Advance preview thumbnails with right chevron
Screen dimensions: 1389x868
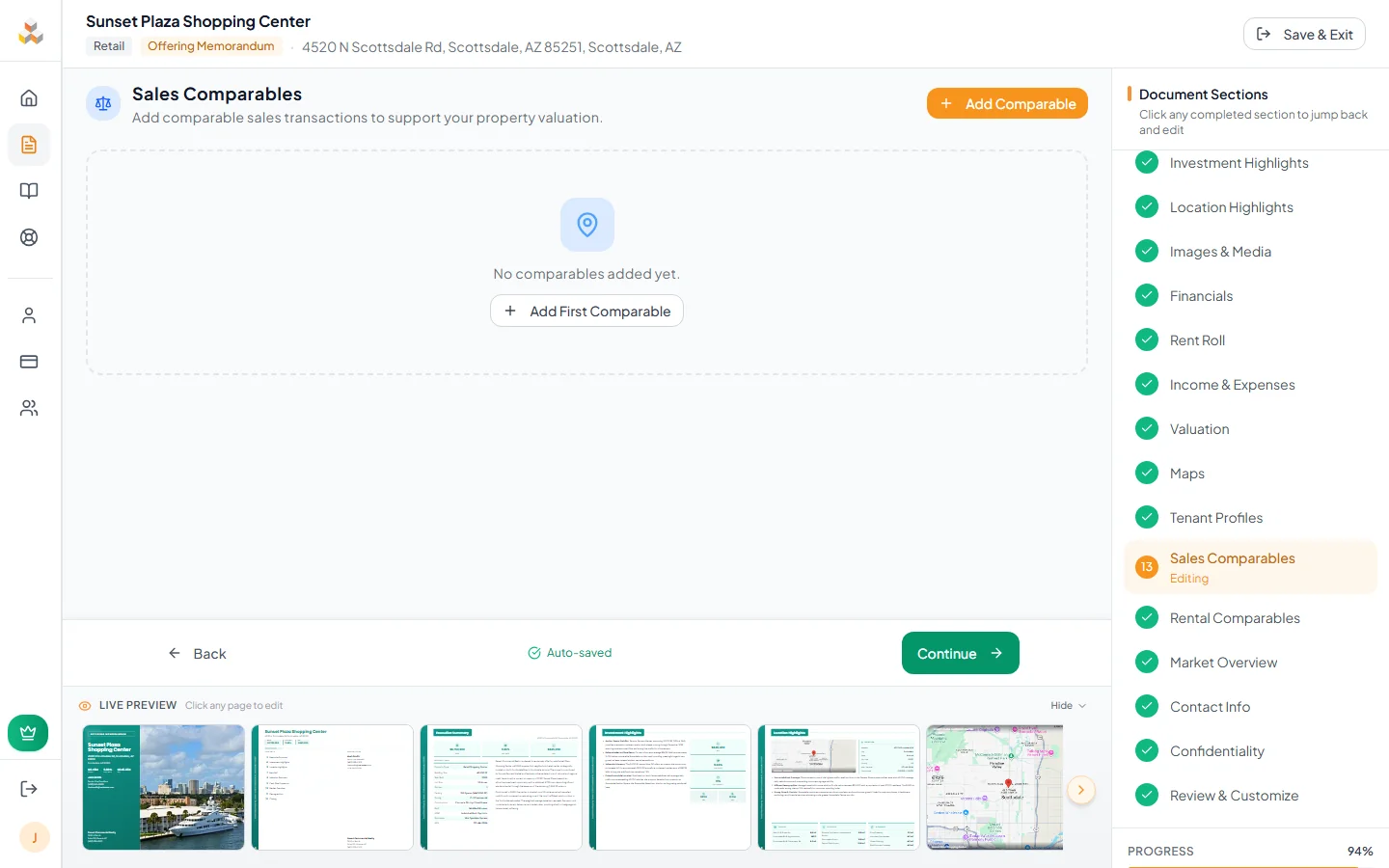coord(1081,790)
